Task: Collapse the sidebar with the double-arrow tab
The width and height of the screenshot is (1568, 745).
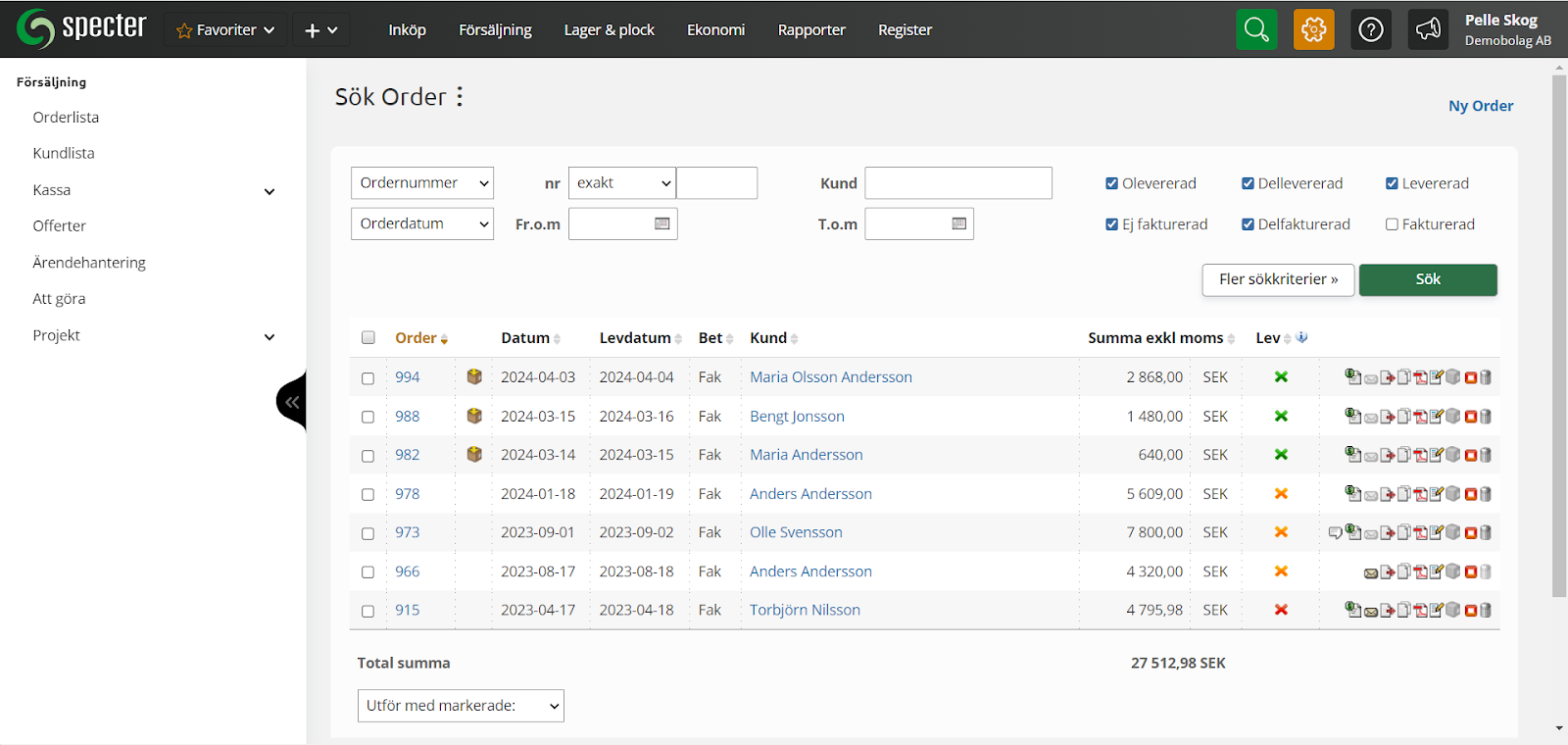Action: click(292, 402)
